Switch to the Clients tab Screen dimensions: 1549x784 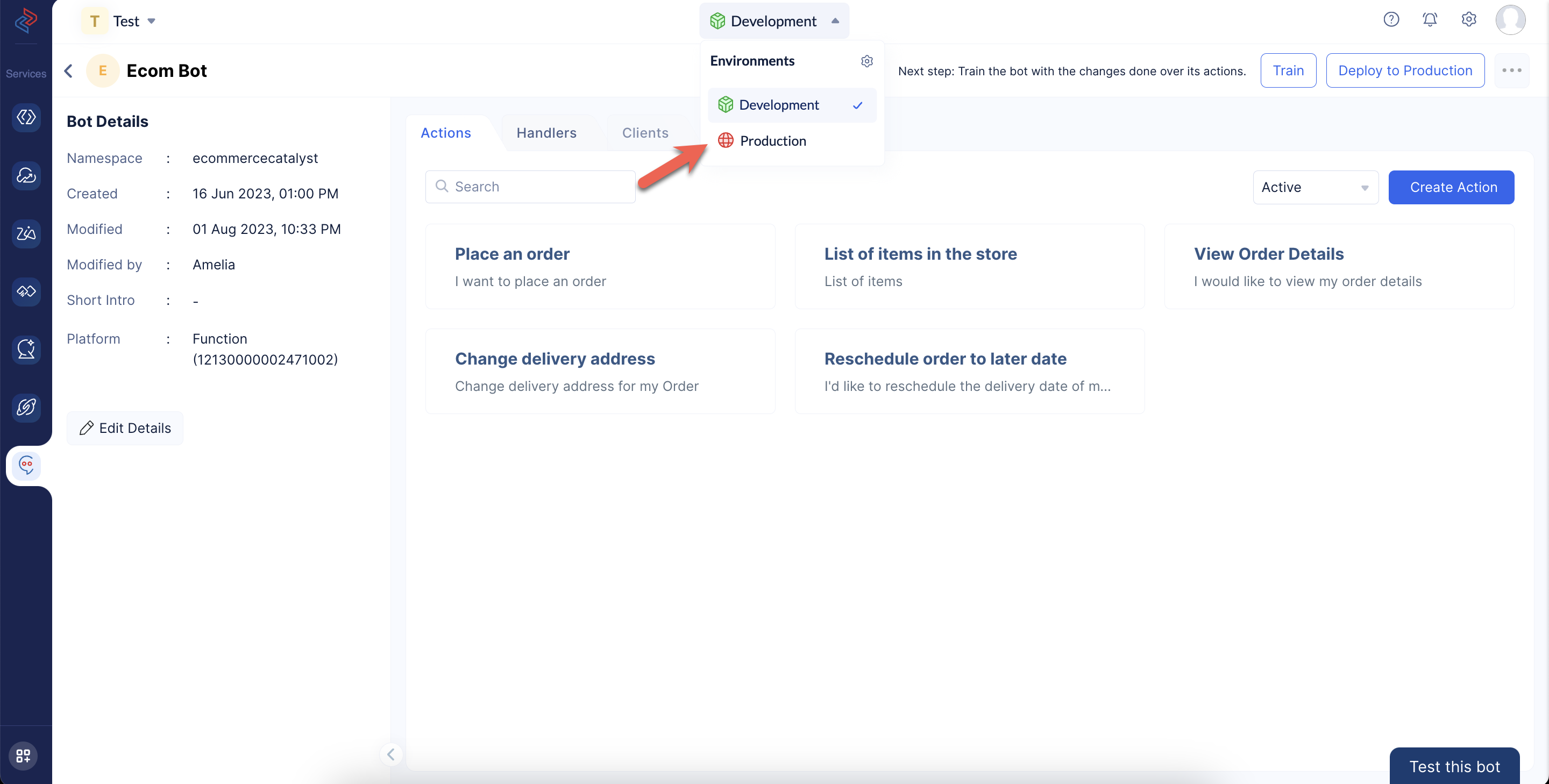click(645, 131)
